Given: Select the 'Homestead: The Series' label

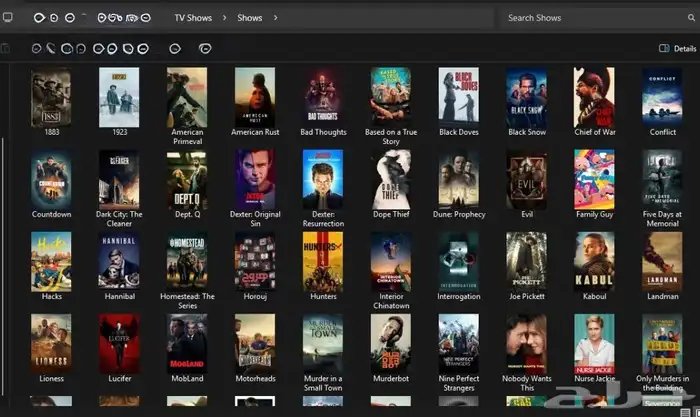Looking at the screenshot, I should 188,301.
